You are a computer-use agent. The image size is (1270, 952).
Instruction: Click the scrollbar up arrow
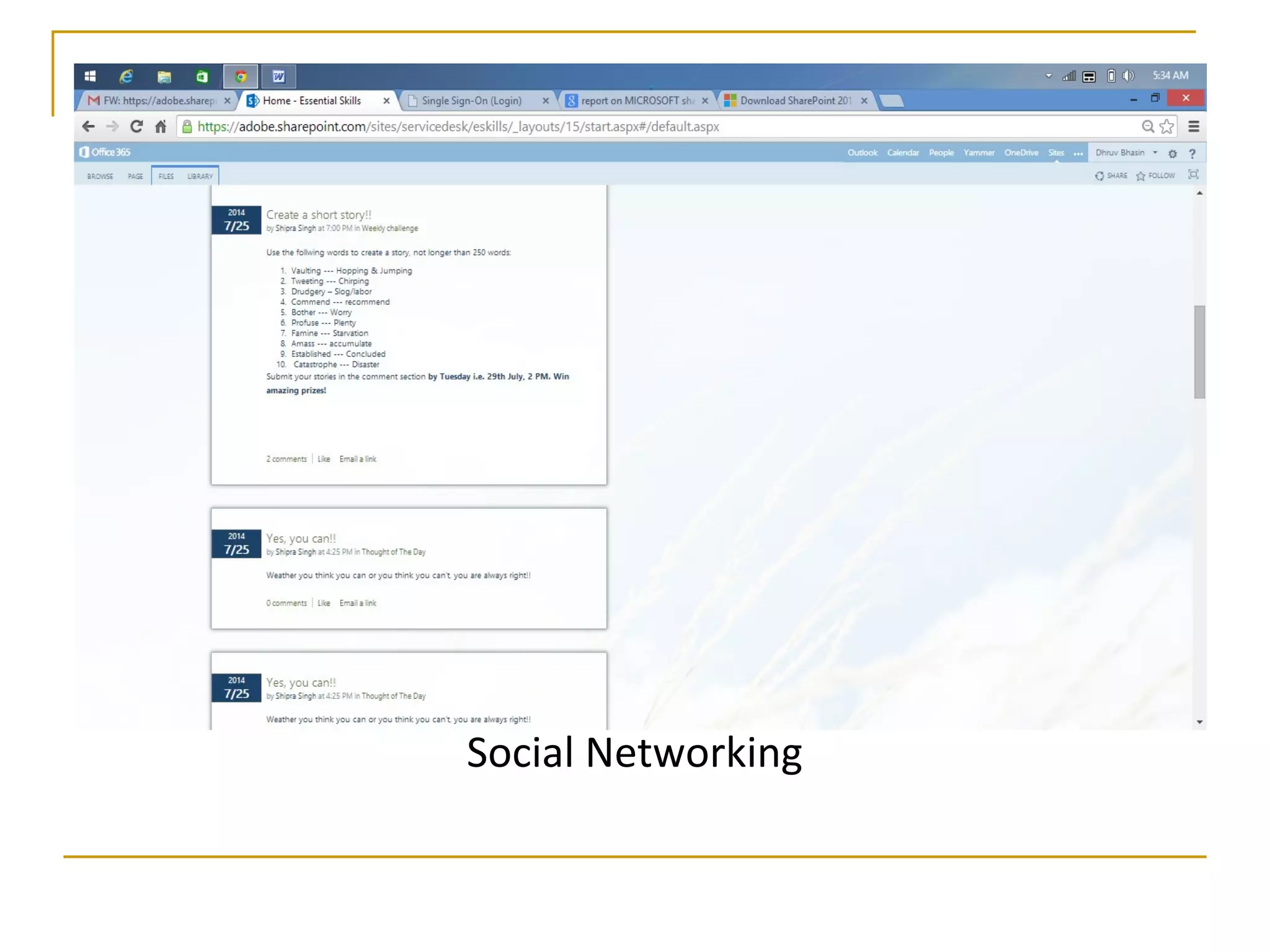pyautogui.click(x=1200, y=193)
